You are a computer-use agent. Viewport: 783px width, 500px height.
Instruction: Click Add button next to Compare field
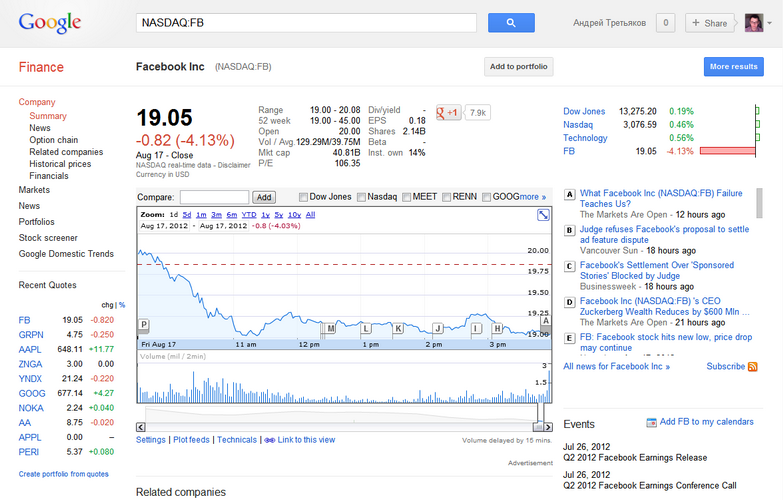[x=264, y=197]
